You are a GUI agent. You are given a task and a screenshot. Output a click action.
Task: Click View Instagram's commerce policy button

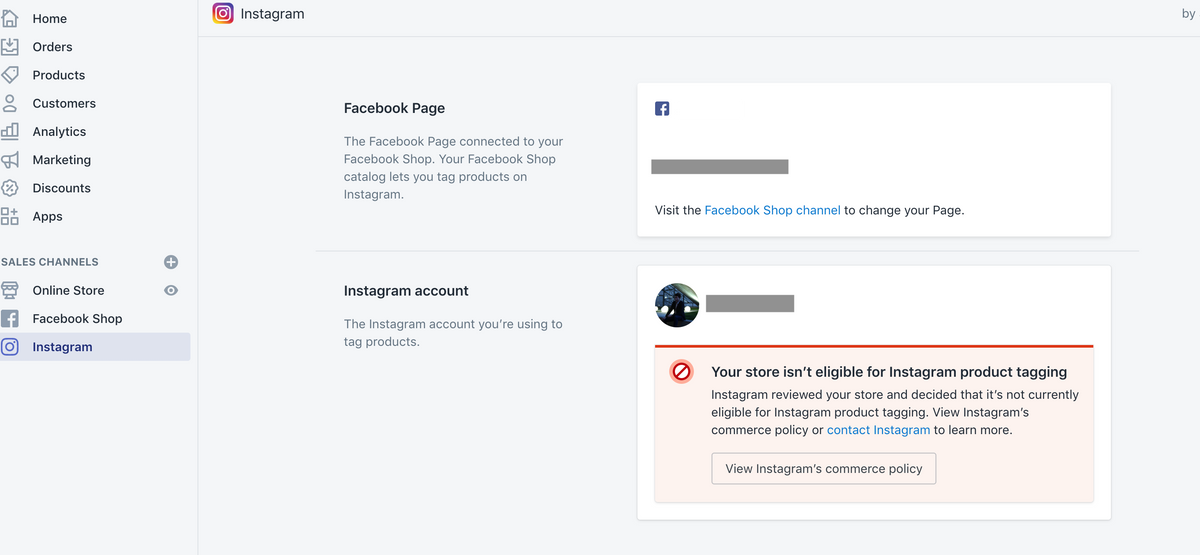coord(823,468)
